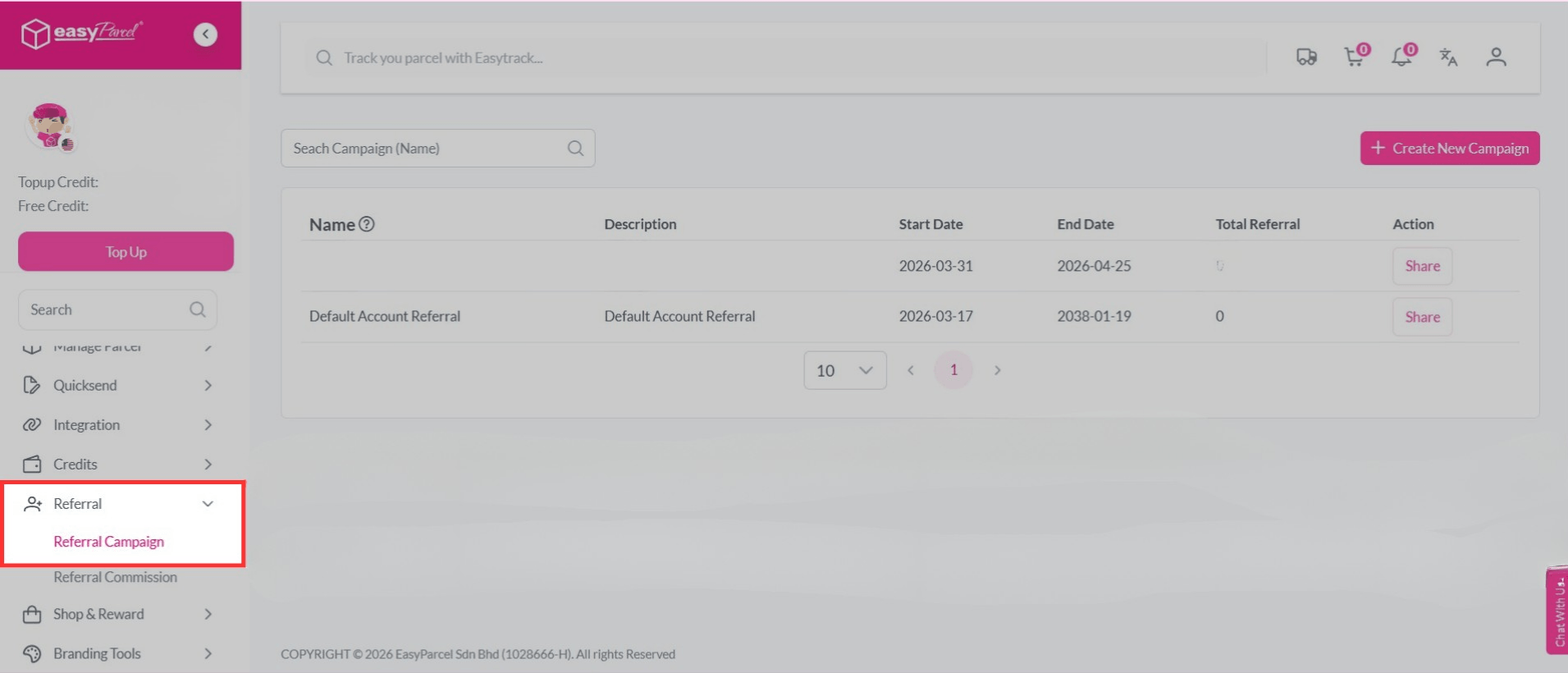Click the Branding Tools palette icon
The width and height of the screenshot is (1568, 673).
click(32, 653)
